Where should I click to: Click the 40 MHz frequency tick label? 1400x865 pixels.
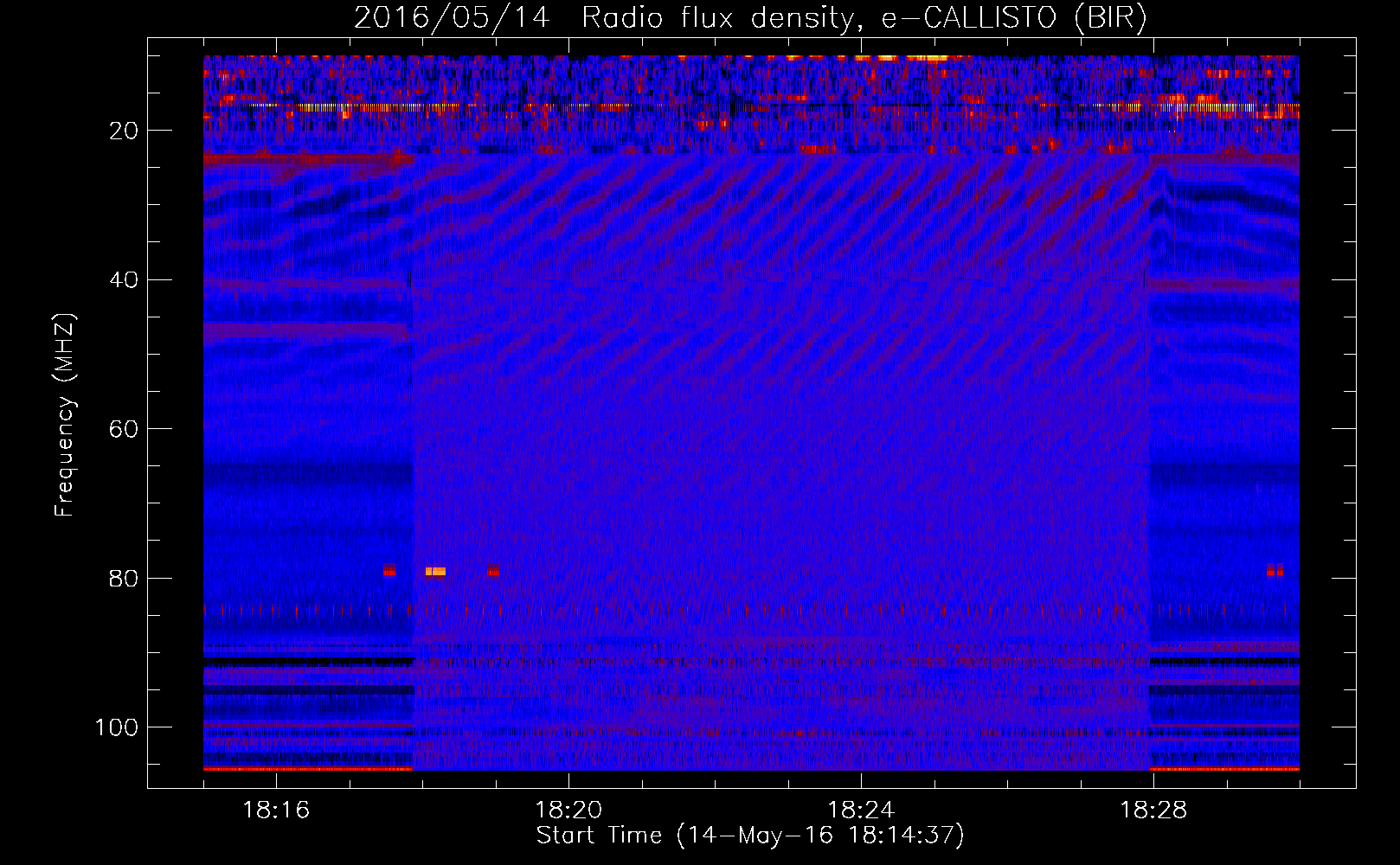[125, 280]
